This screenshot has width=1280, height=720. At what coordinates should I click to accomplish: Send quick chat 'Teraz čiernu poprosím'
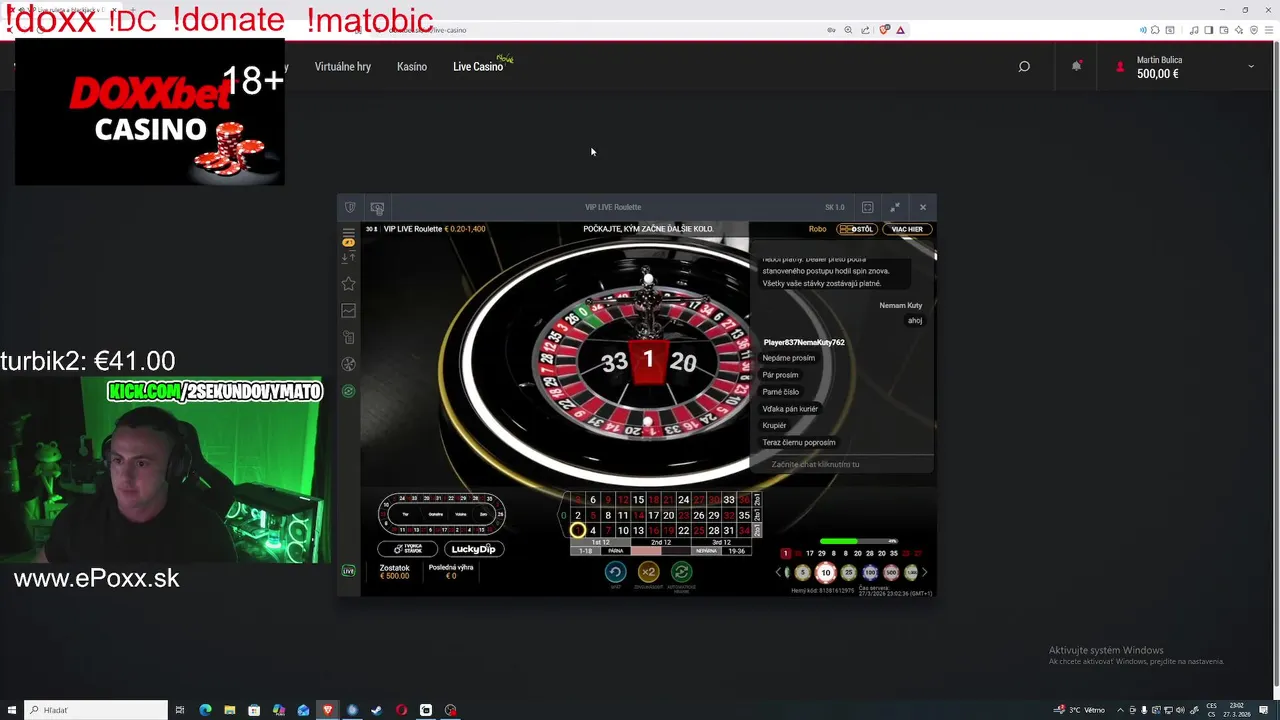(799, 442)
